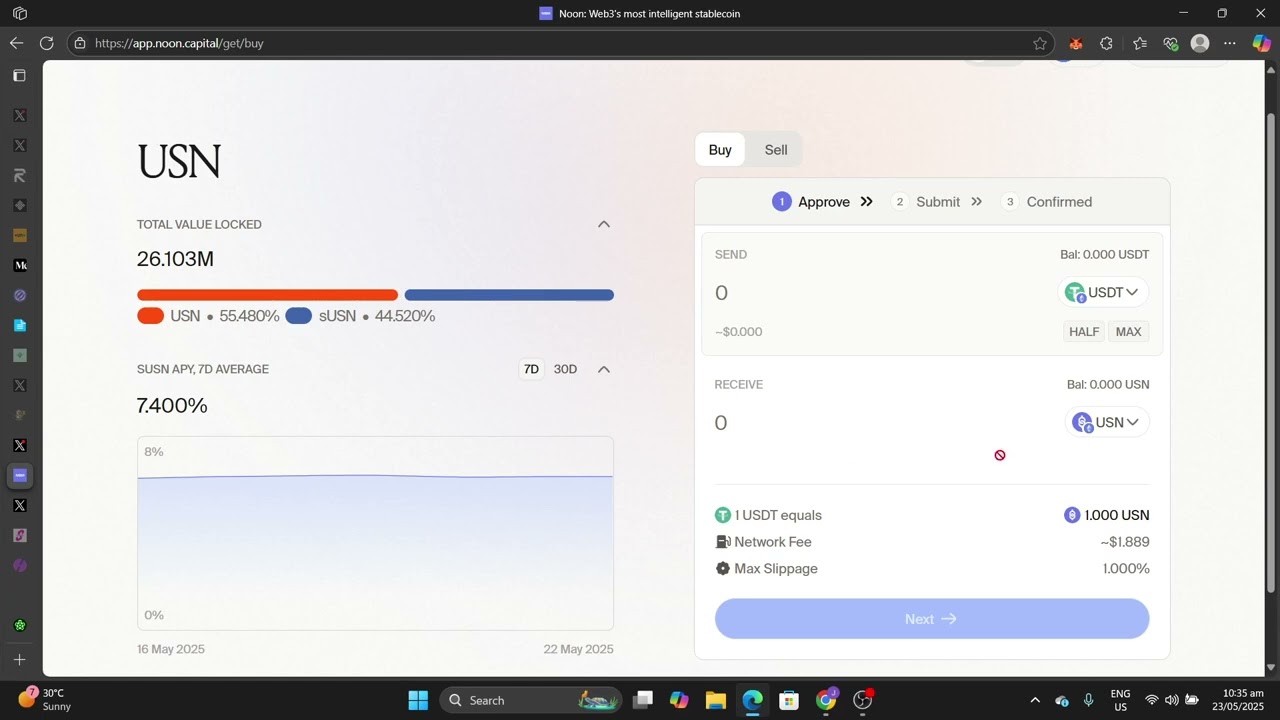
Task: Open the browser Extensions puzzle icon
Action: (1106, 43)
